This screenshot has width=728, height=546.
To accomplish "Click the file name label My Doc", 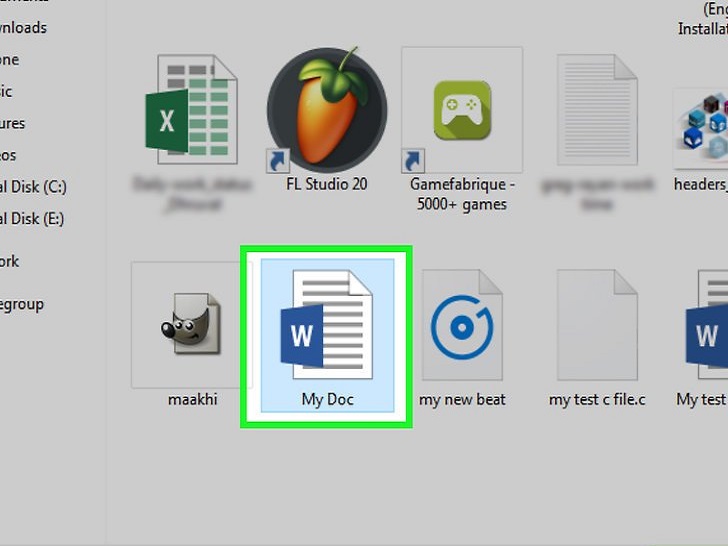I will pyautogui.click(x=327, y=399).
